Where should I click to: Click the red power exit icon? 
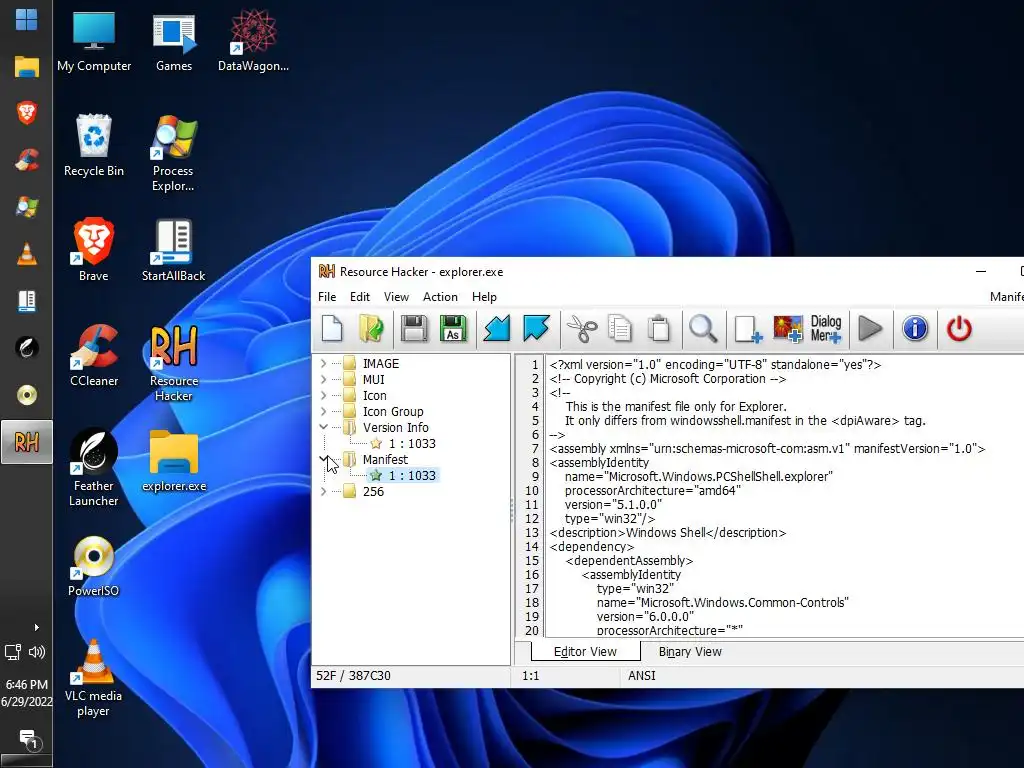click(x=959, y=328)
